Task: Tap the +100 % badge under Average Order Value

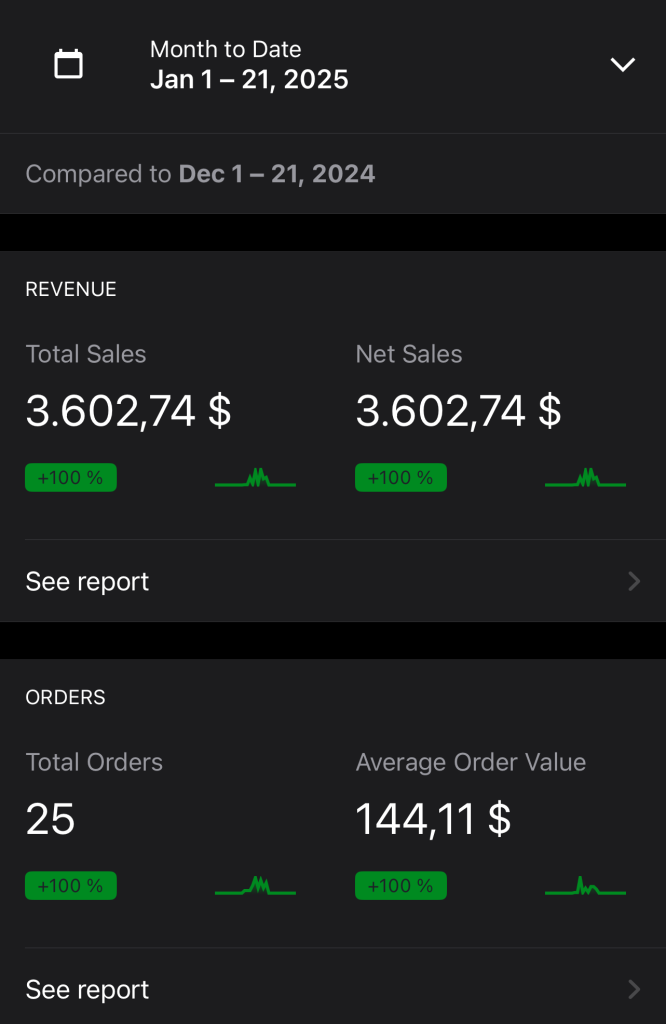Action: point(401,886)
